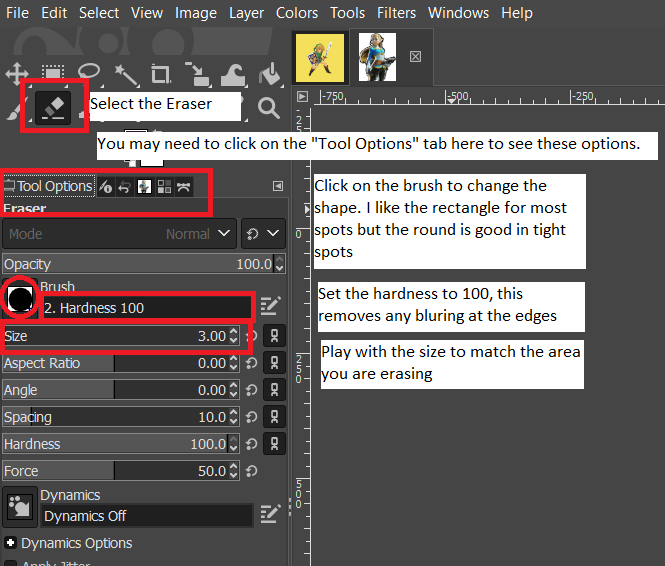Switch to the Tool Options tab
The height and width of the screenshot is (566, 665).
tap(49, 186)
